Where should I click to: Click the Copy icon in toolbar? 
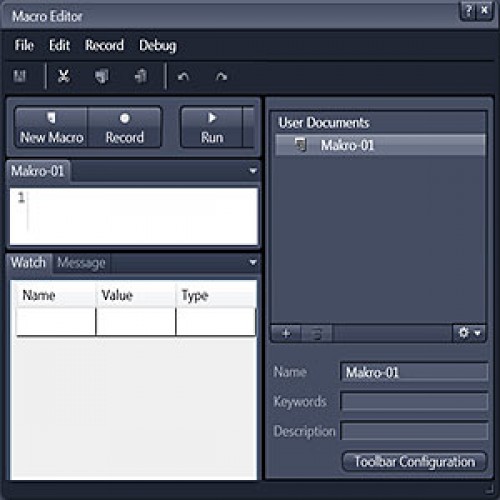[102, 76]
